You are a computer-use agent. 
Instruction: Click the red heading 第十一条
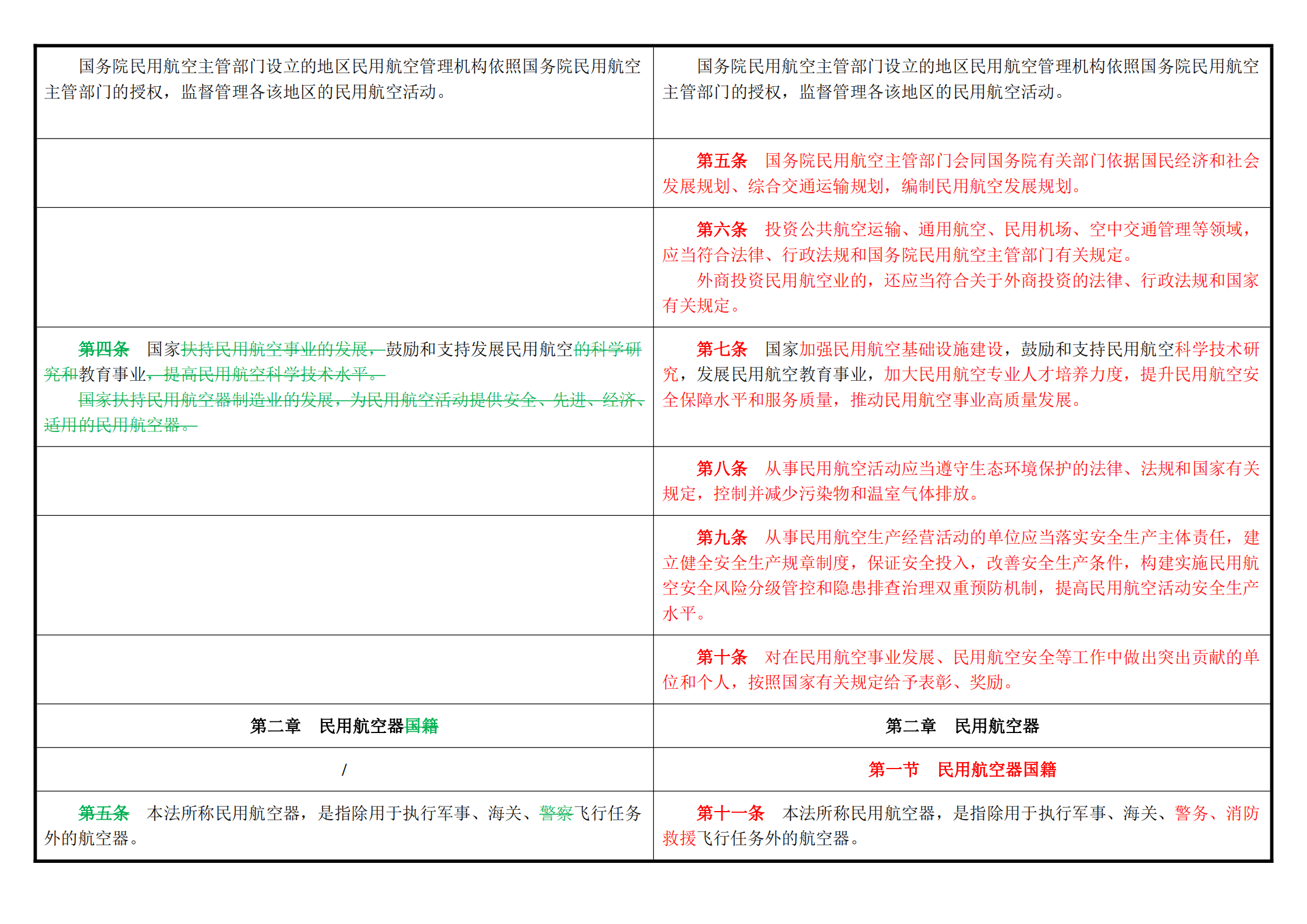click(x=730, y=813)
